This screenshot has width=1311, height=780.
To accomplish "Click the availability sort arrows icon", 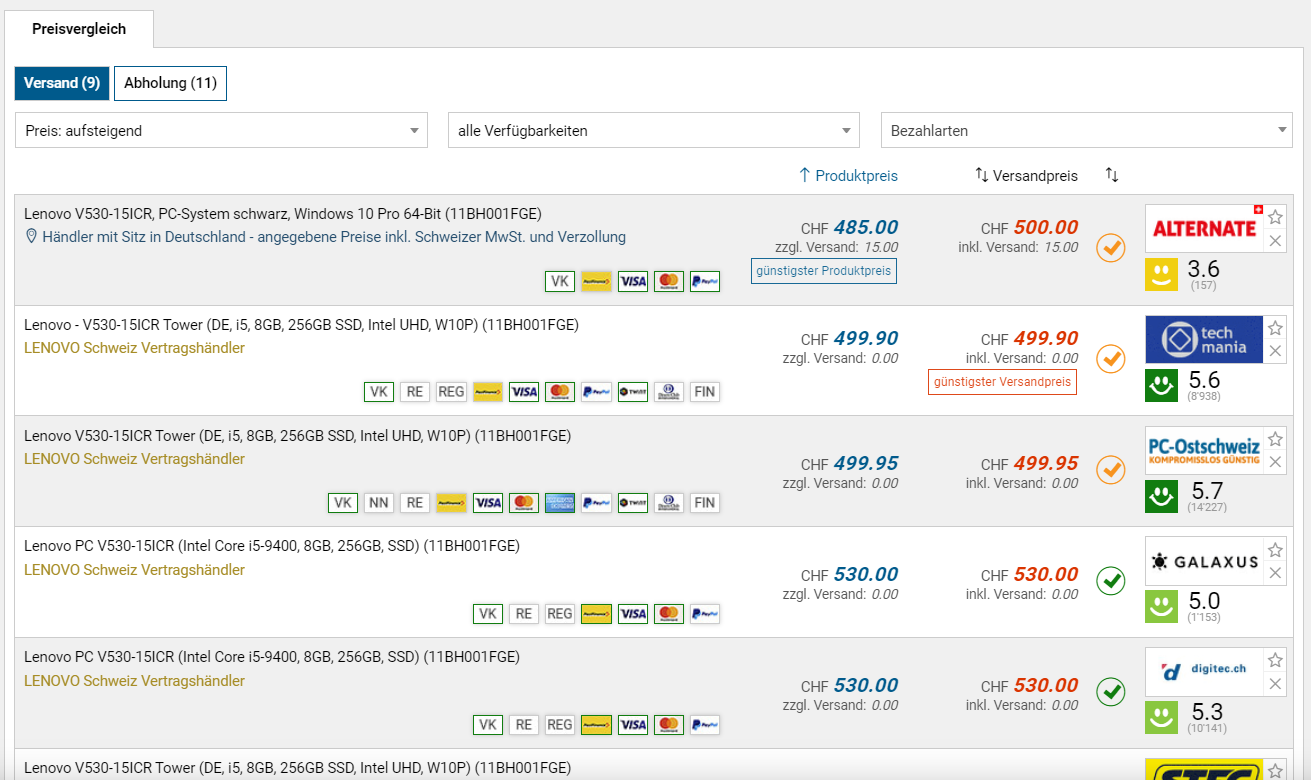I will pyautogui.click(x=1112, y=175).
